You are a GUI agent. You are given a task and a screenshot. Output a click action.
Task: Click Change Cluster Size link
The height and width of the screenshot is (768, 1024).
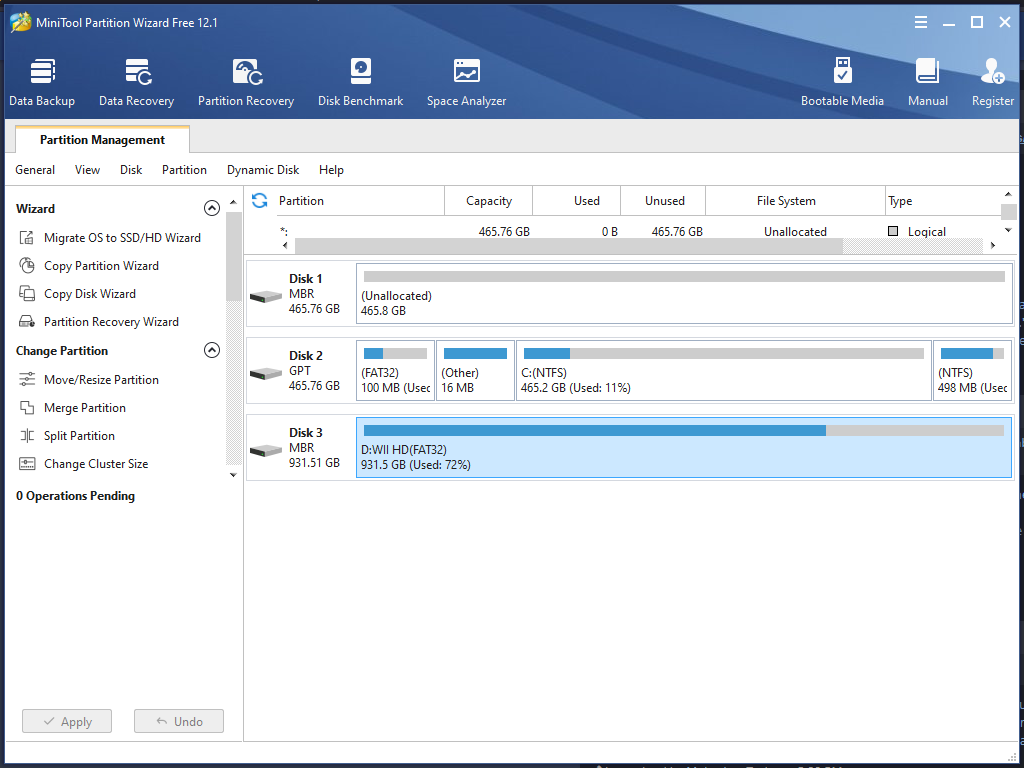[x=96, y=464]
